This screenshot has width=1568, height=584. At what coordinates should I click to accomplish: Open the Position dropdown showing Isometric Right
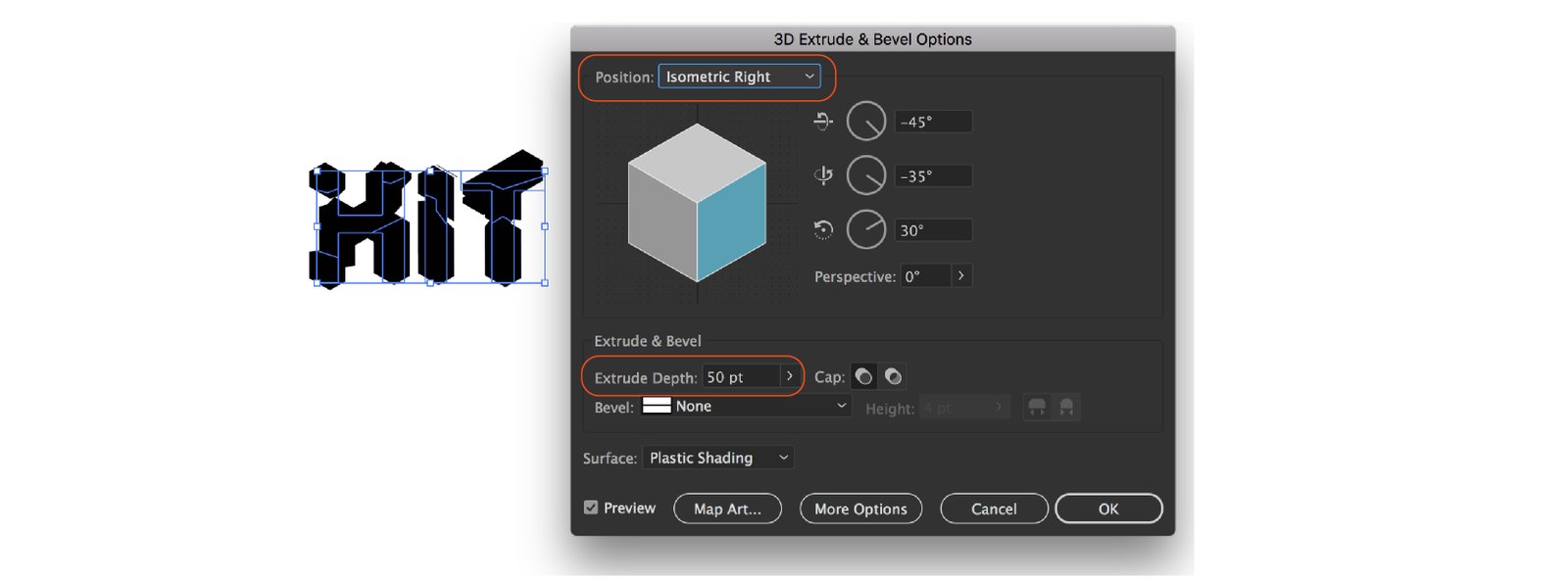click(x=739, y=76)
